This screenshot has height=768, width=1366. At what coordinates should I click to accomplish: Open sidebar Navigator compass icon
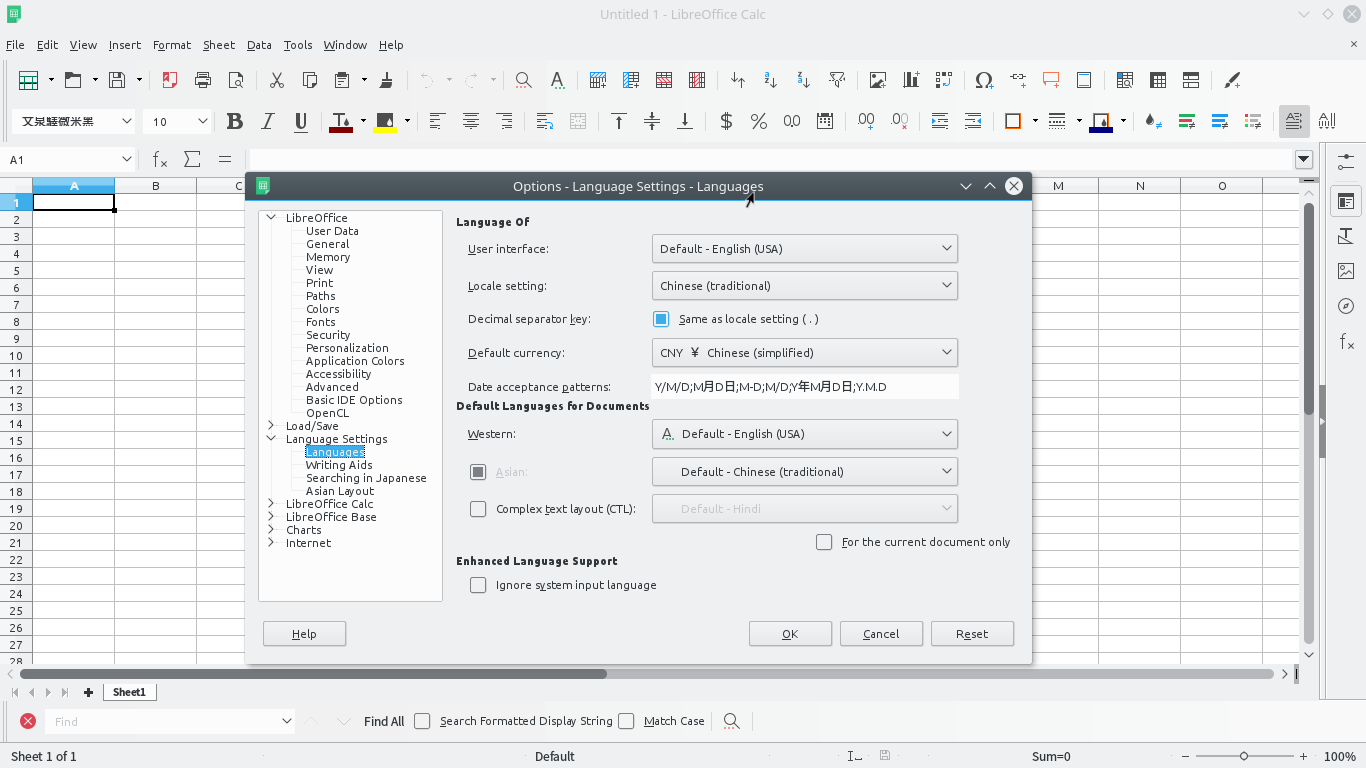click(x=1346, y=306)
